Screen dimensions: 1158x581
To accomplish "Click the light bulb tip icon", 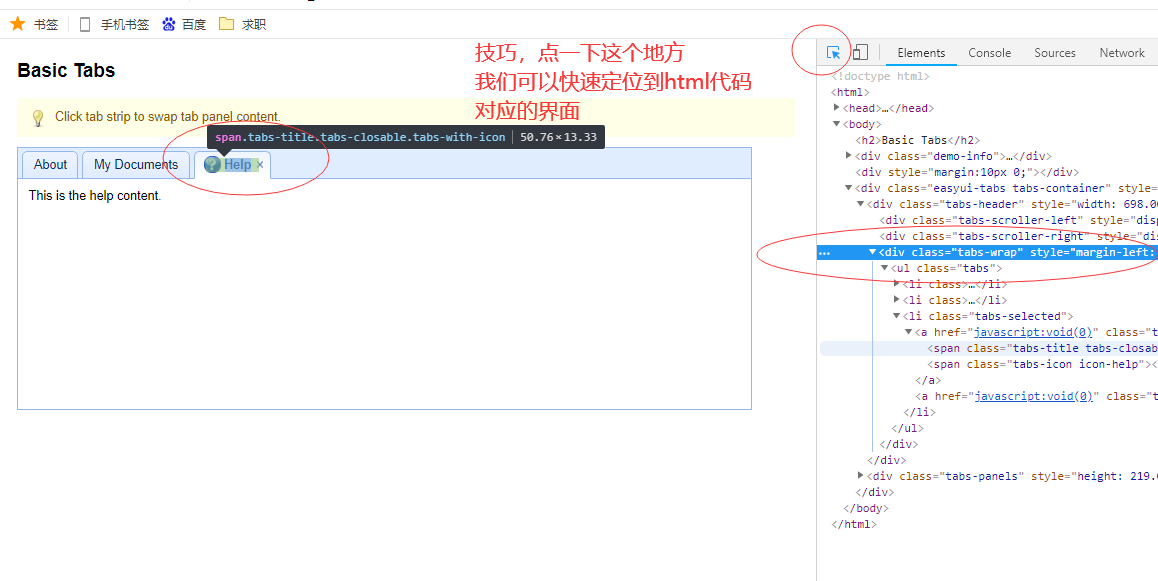I will click(x=38, y=118).
